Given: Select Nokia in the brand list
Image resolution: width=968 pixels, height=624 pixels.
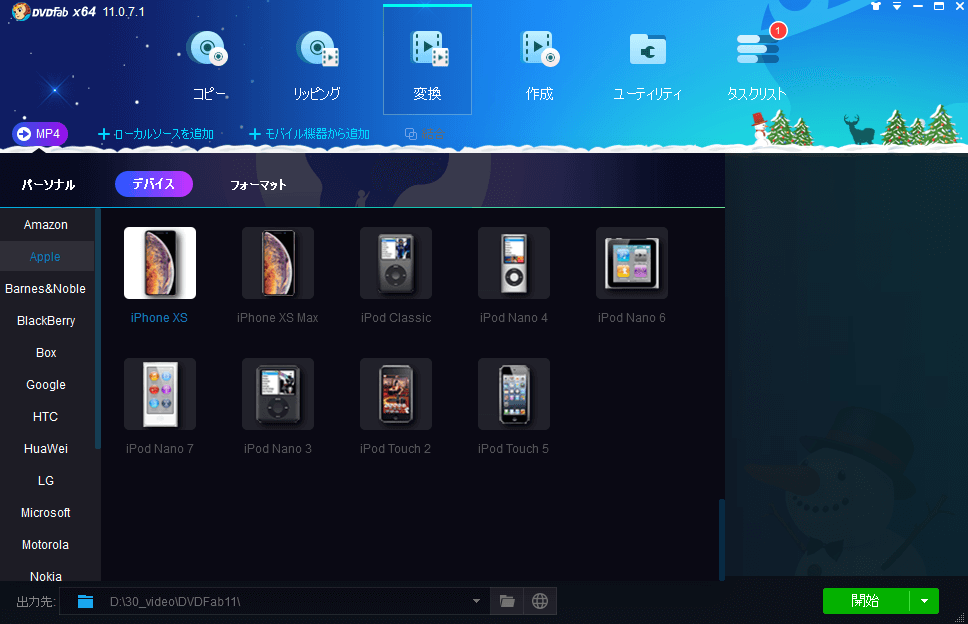Looking at the screenshot, I should (46, 576).
